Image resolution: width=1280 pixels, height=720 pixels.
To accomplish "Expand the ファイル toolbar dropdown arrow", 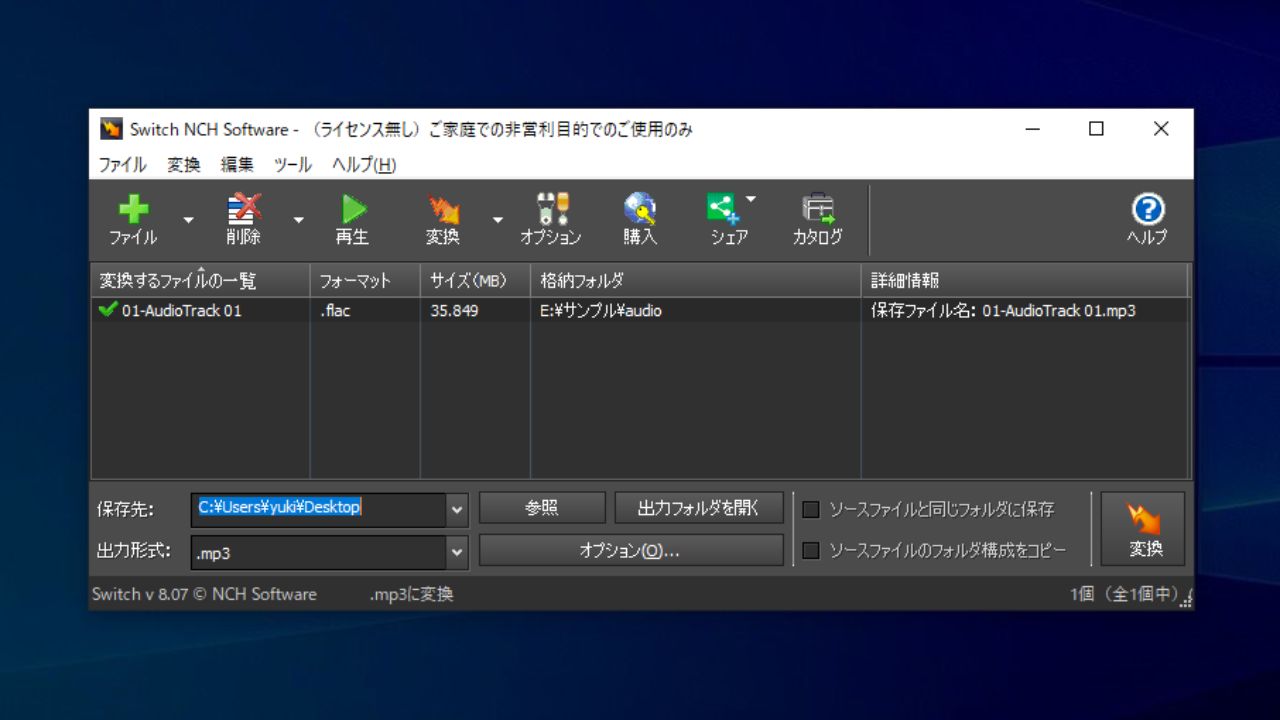I will coord(188,220).
